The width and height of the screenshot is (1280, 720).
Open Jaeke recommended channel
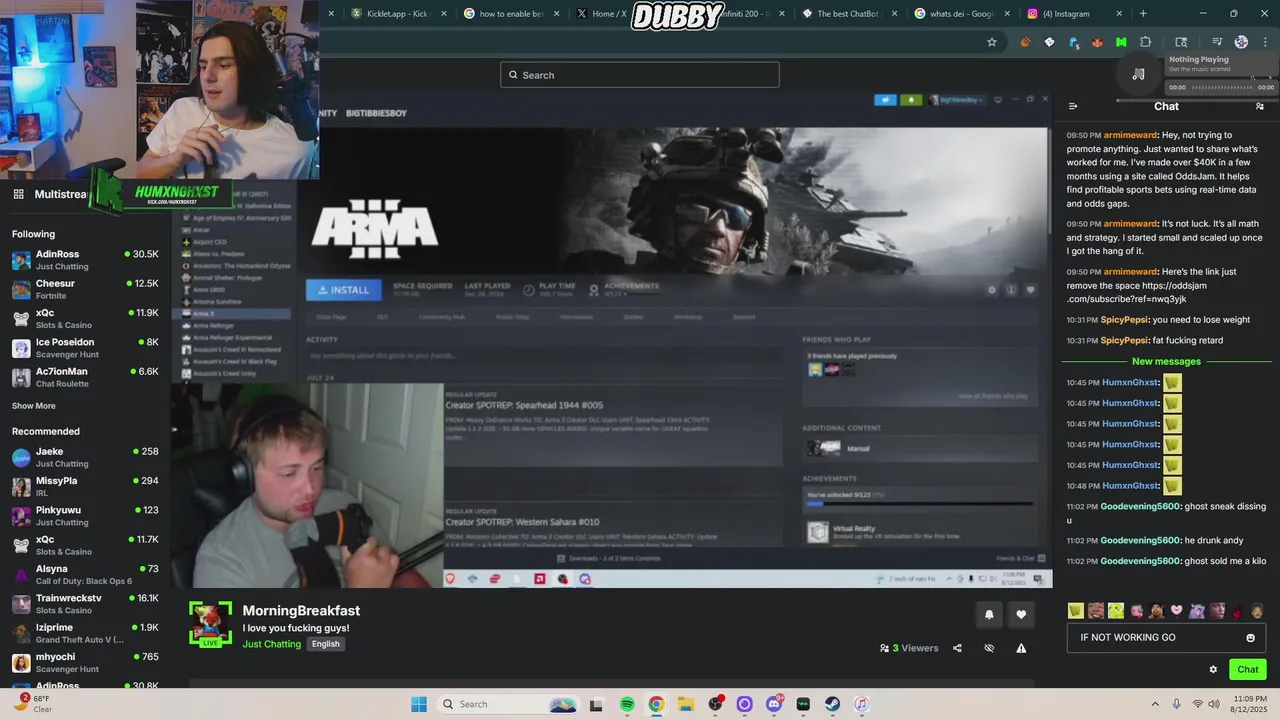[x=85, y=457]
